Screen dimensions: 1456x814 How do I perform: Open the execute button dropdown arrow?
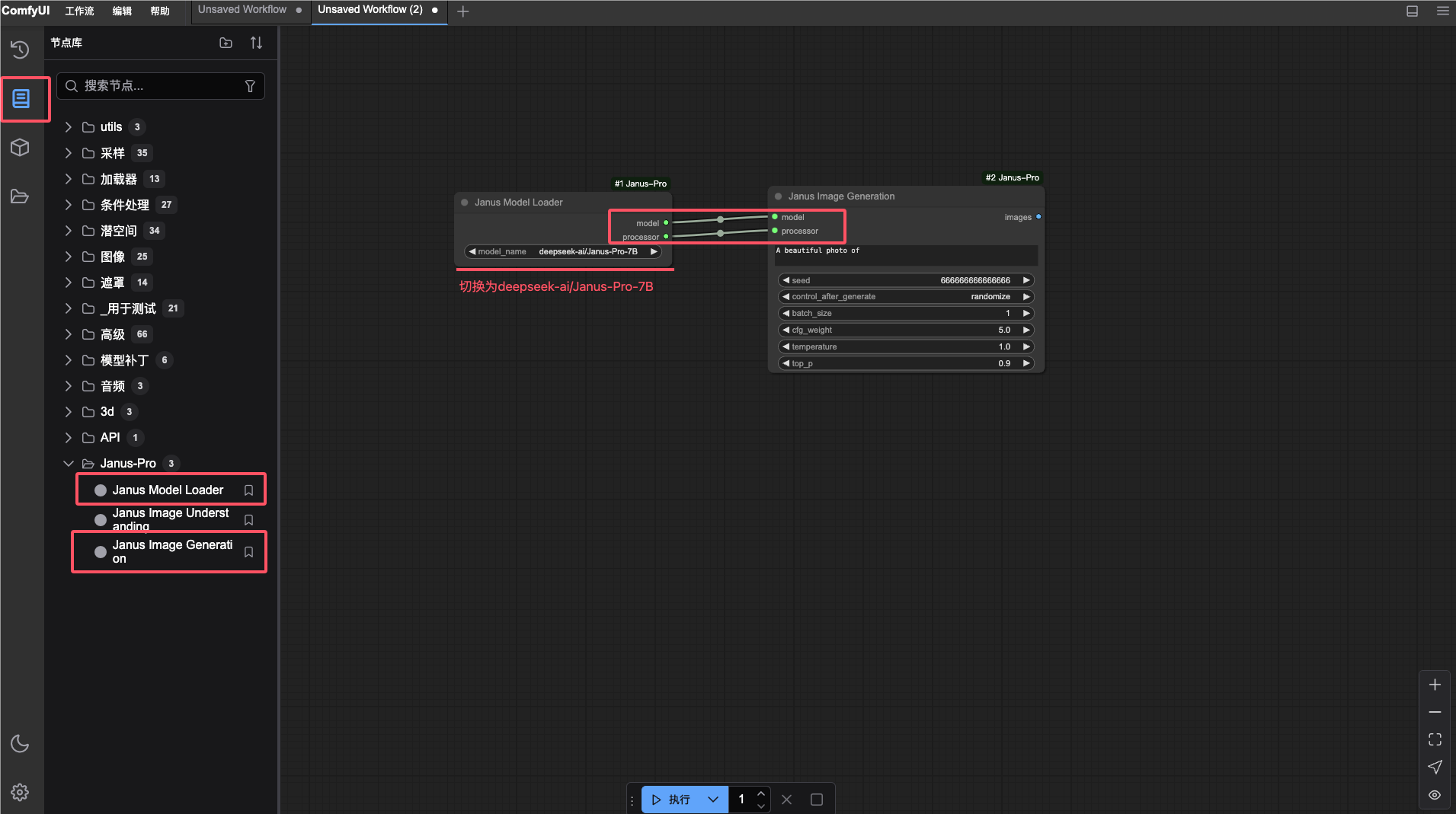(713, 800)
